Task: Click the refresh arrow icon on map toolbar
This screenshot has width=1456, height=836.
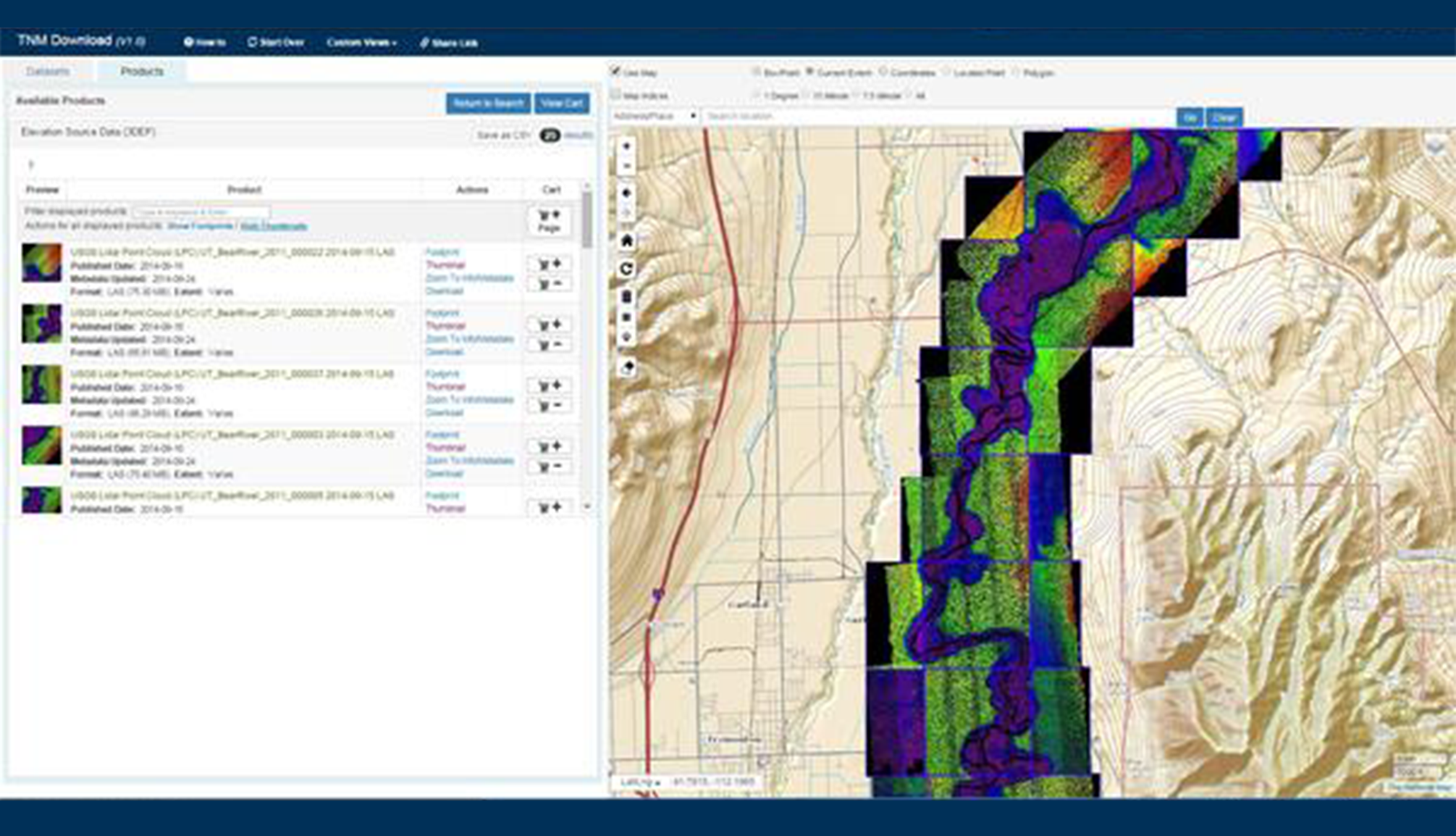Action: [627, 269]
